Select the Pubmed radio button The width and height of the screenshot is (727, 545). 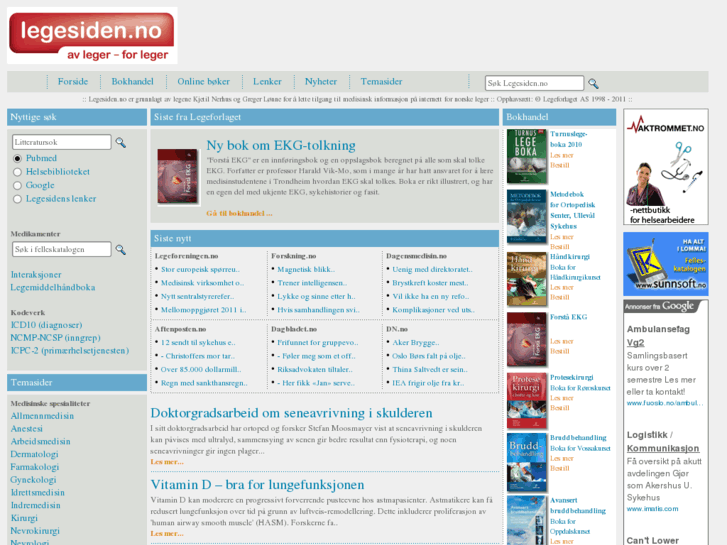pyautogui.click(x=17, y=159)
